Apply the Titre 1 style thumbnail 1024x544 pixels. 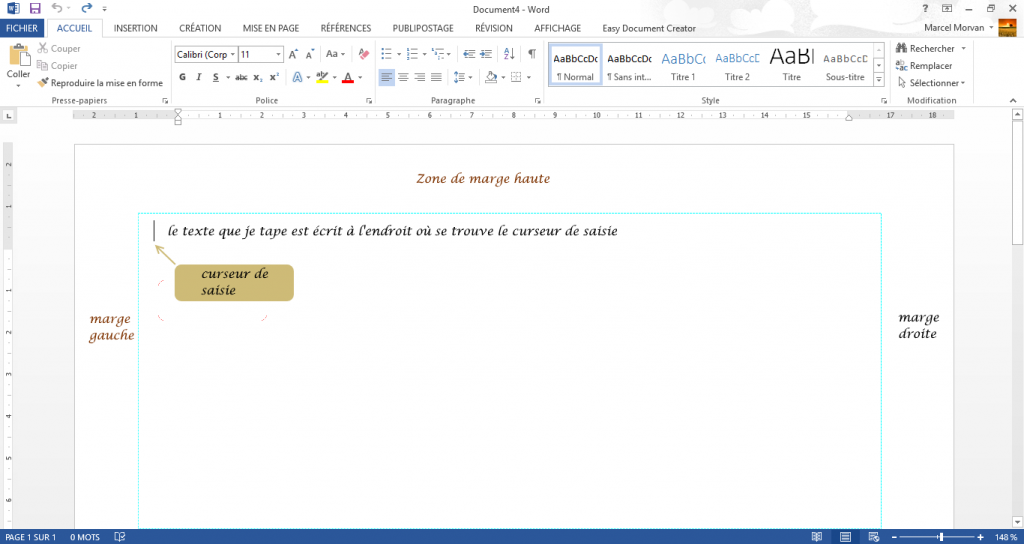(683, 65)
